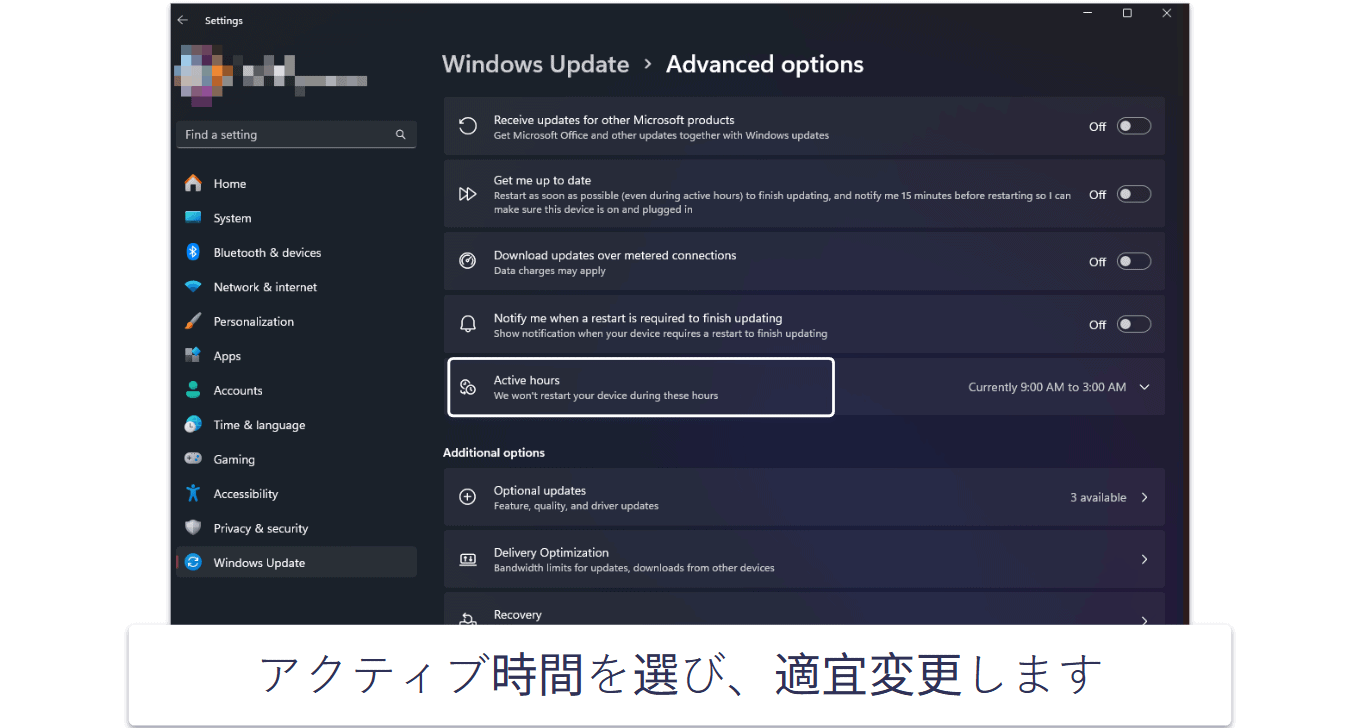Image resolution: width=1359 pixels, height=728 pixels.
Task: Click the refresh icon beside Receive updates
Action: click(467, 126)
